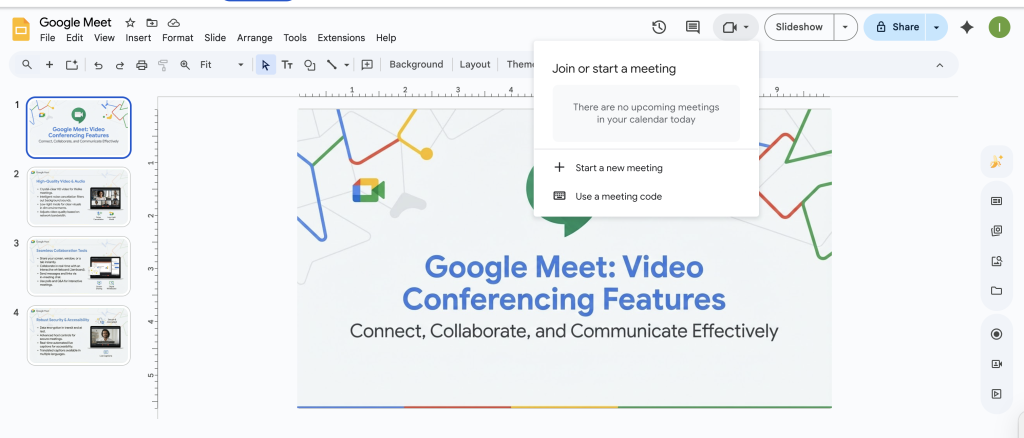Image resolution: width=1024 pixels, height=438 pixels.
Task: Click the record button in the side panel
Action: click(x=996, y=334)
